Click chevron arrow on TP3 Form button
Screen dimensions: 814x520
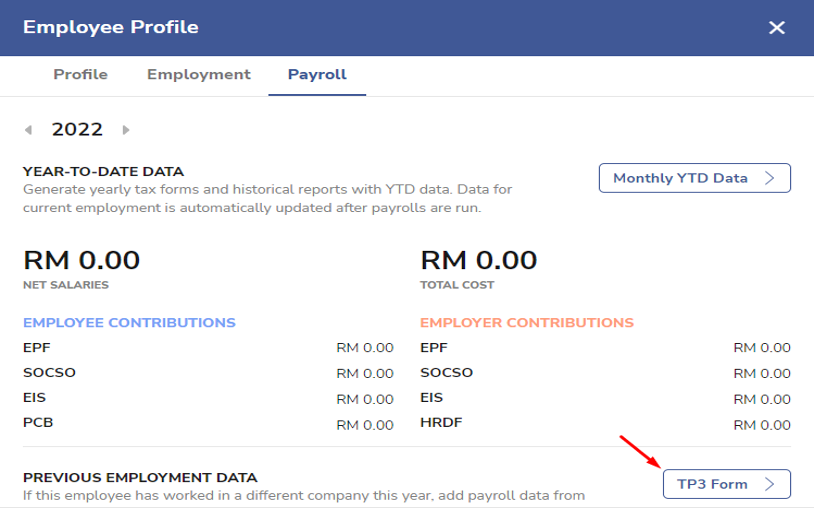tap(769, 484)
